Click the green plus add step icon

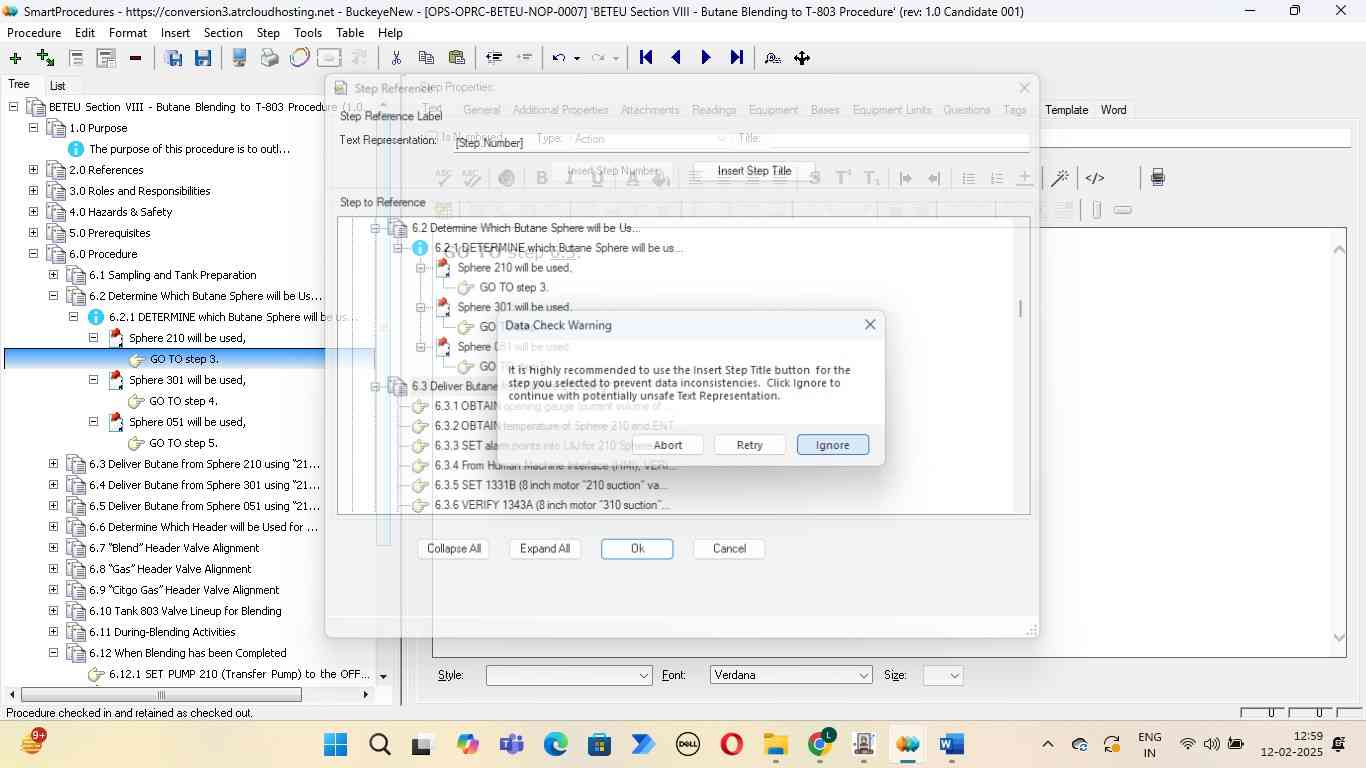(x=15, y=58)
